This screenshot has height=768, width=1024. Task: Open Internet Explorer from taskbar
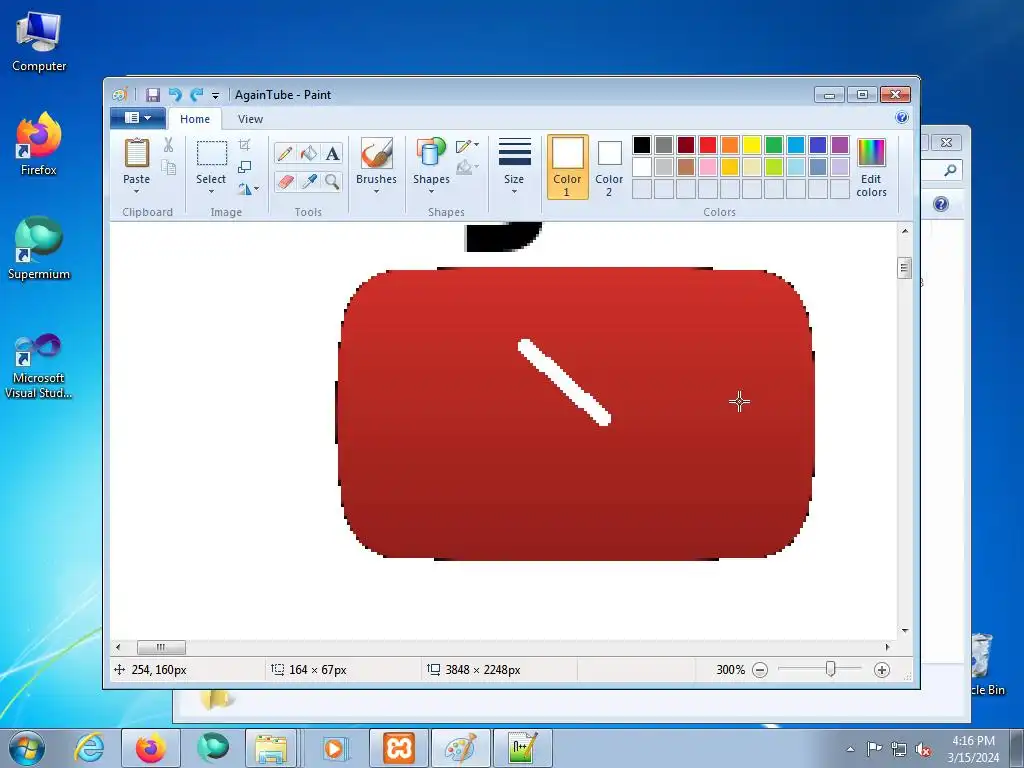pyautogui.click(x=89, y=748)
